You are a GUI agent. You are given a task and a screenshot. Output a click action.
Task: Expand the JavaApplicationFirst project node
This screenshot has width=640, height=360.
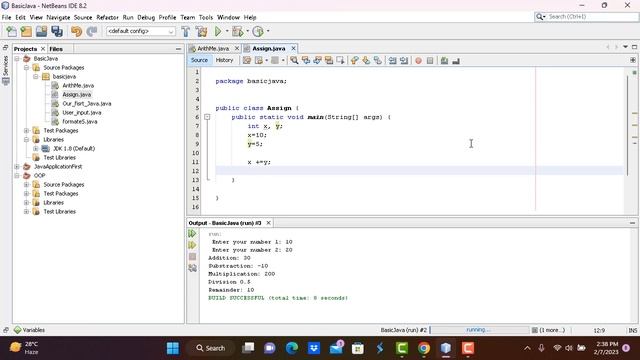coord(17,167)
